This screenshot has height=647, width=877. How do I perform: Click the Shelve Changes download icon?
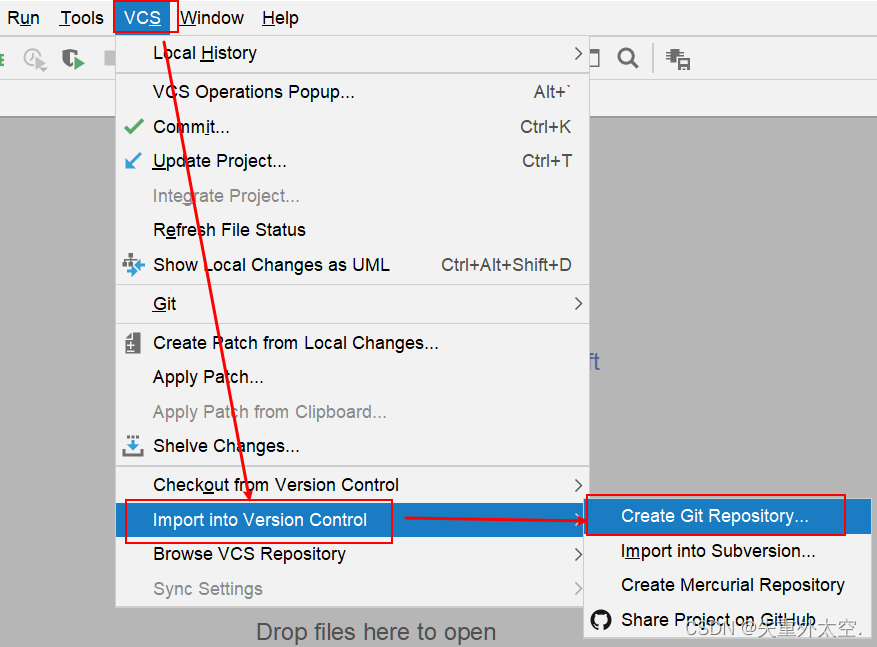click(133, 446)
